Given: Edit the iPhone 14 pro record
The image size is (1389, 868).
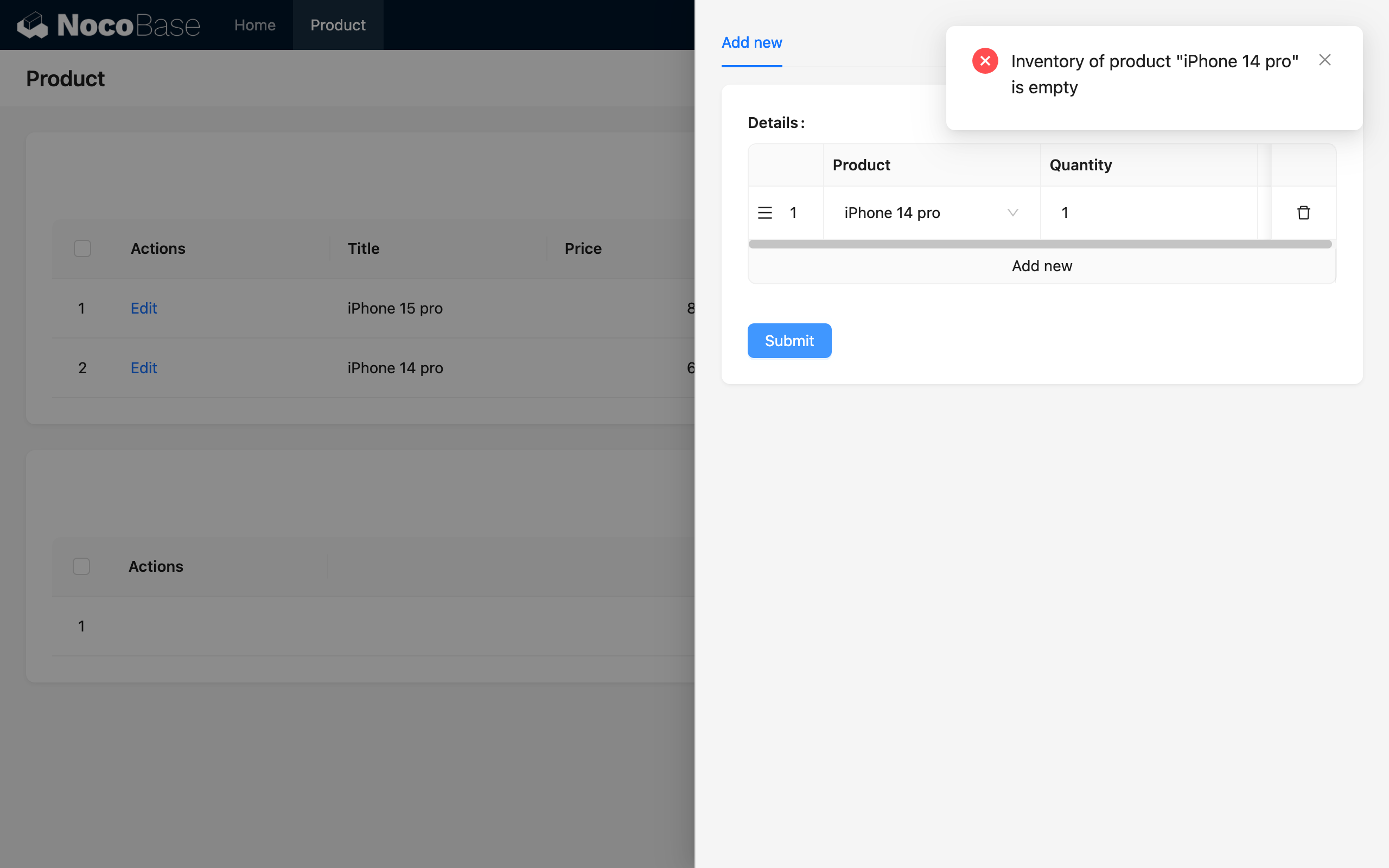Looking at the screenshot, I should point(143,368).
